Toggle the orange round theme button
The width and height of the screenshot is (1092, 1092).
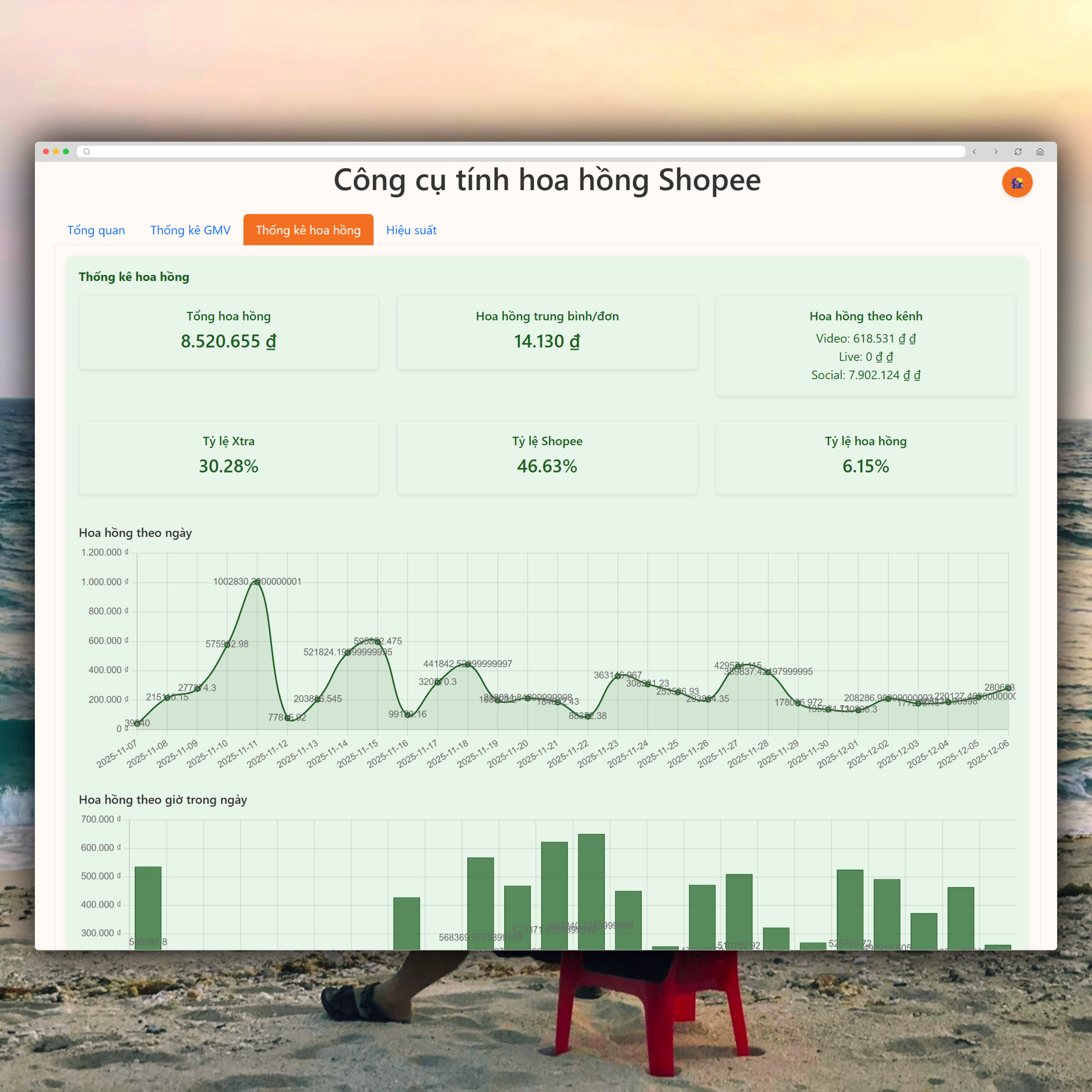click(x=1017, y=183)
